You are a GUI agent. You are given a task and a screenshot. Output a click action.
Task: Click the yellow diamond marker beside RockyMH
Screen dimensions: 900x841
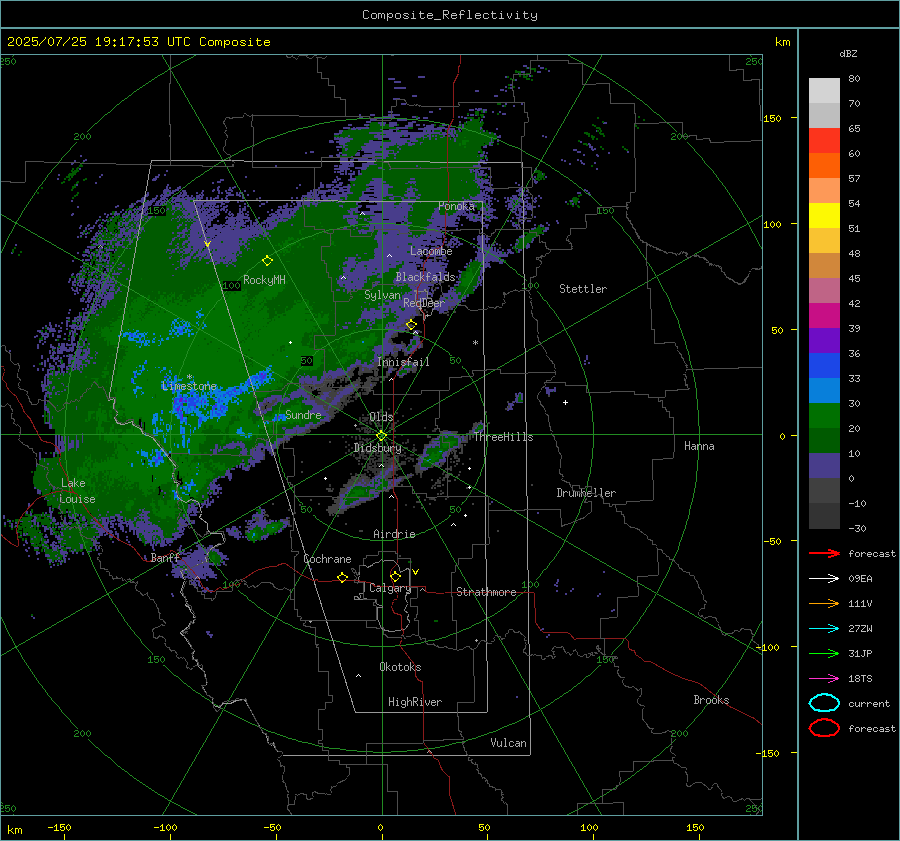267,261
